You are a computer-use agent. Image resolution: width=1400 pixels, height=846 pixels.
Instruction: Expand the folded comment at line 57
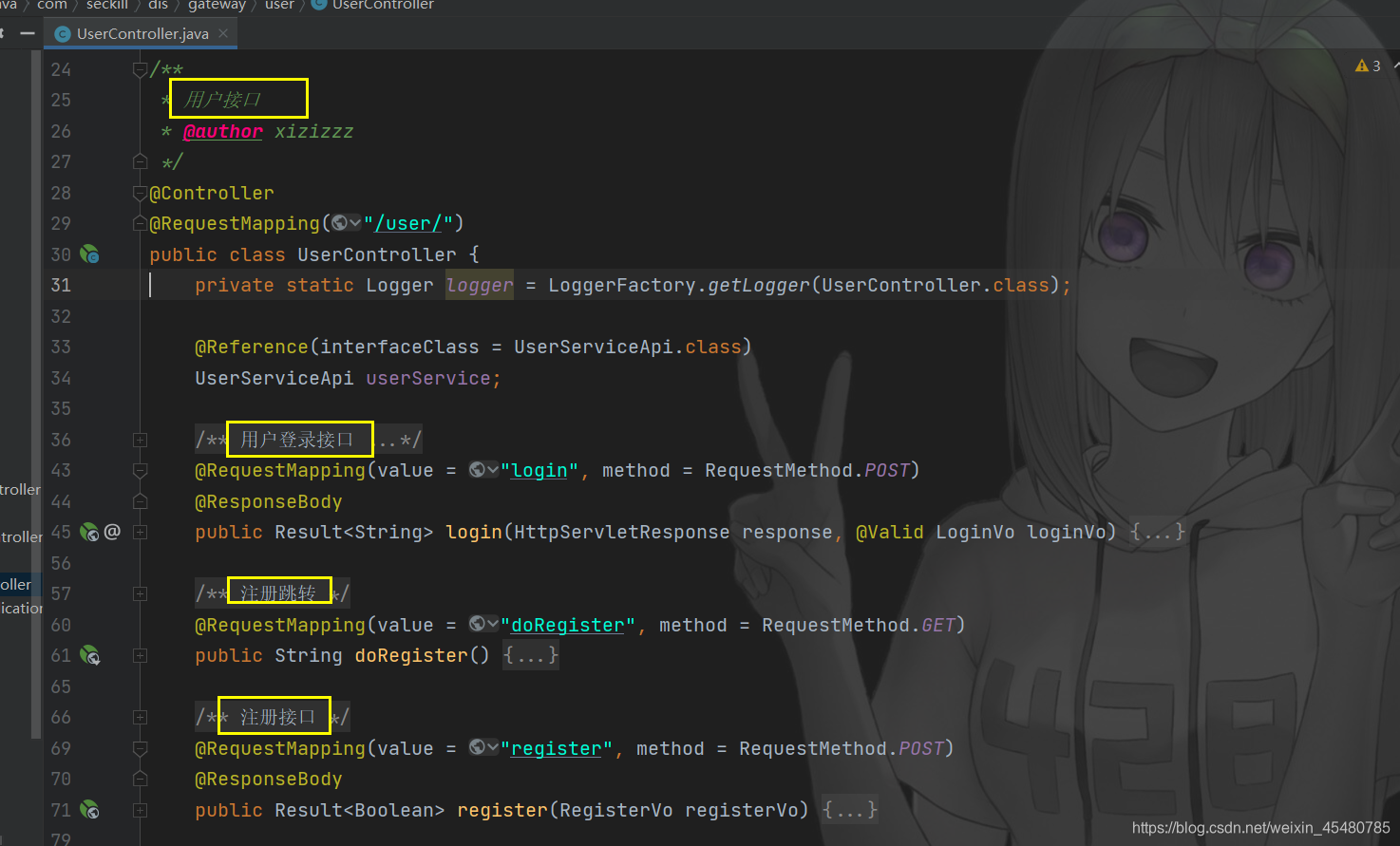click(x=140, y=593)
